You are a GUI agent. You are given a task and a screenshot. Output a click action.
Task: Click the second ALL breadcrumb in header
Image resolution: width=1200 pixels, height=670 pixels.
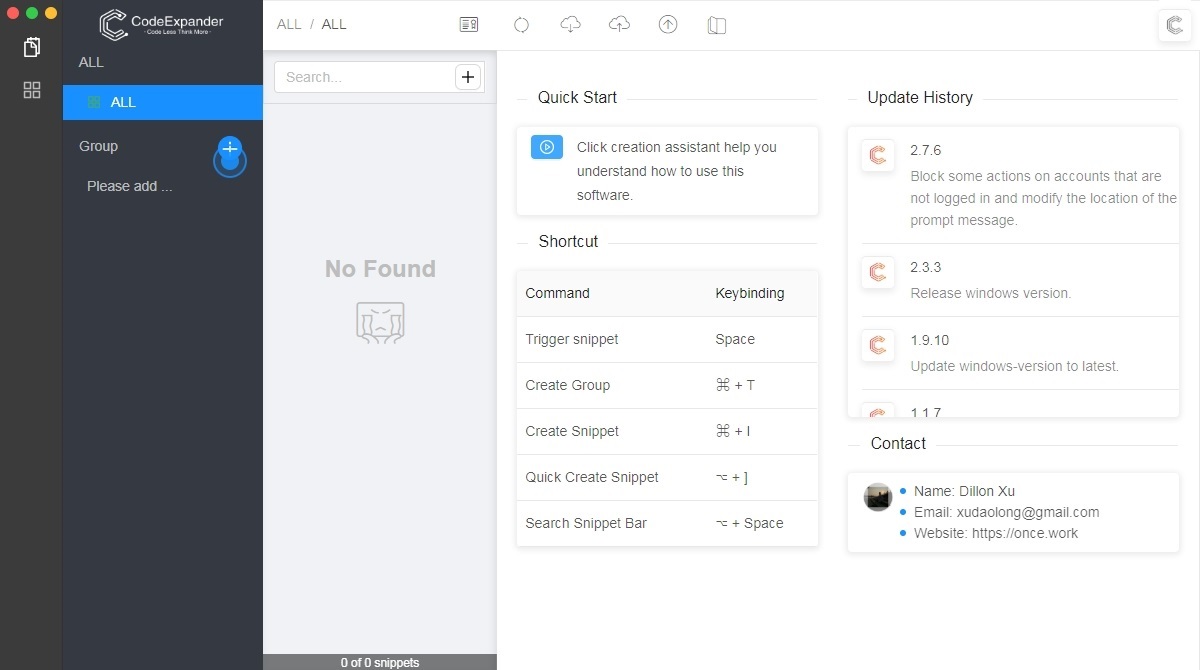[334, 24]
